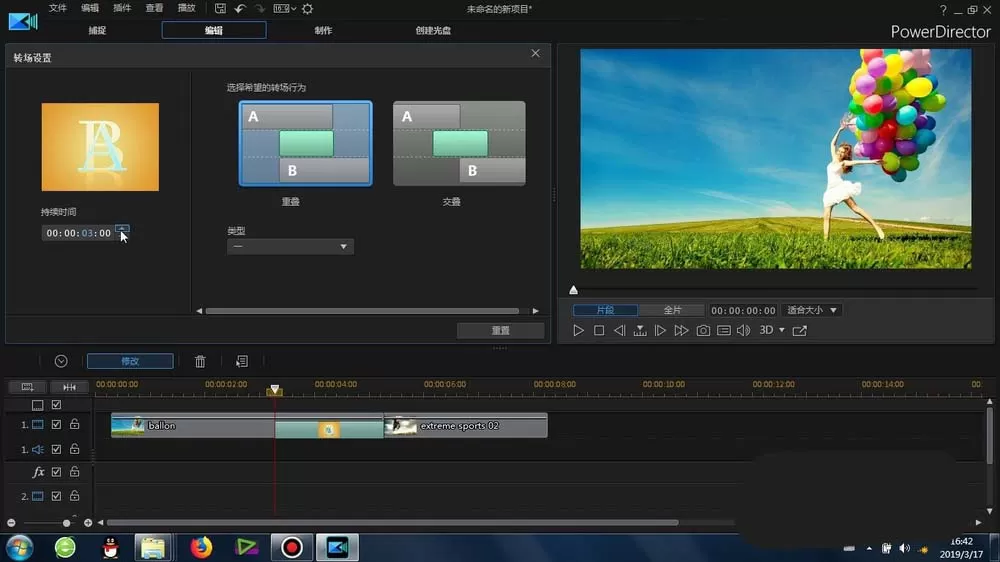Toggle audio track 1 enable checkbox

(56, 449)
